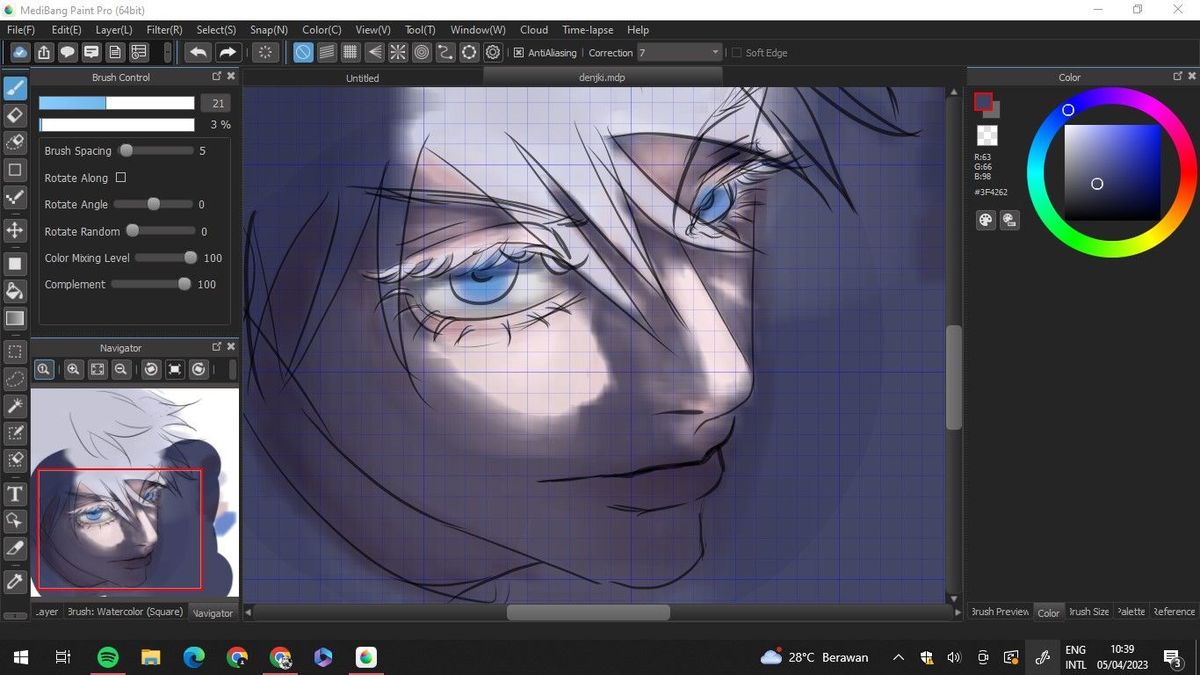Switch to the Reference panel tab
1200x675 pixels.
coord(1174,612)
